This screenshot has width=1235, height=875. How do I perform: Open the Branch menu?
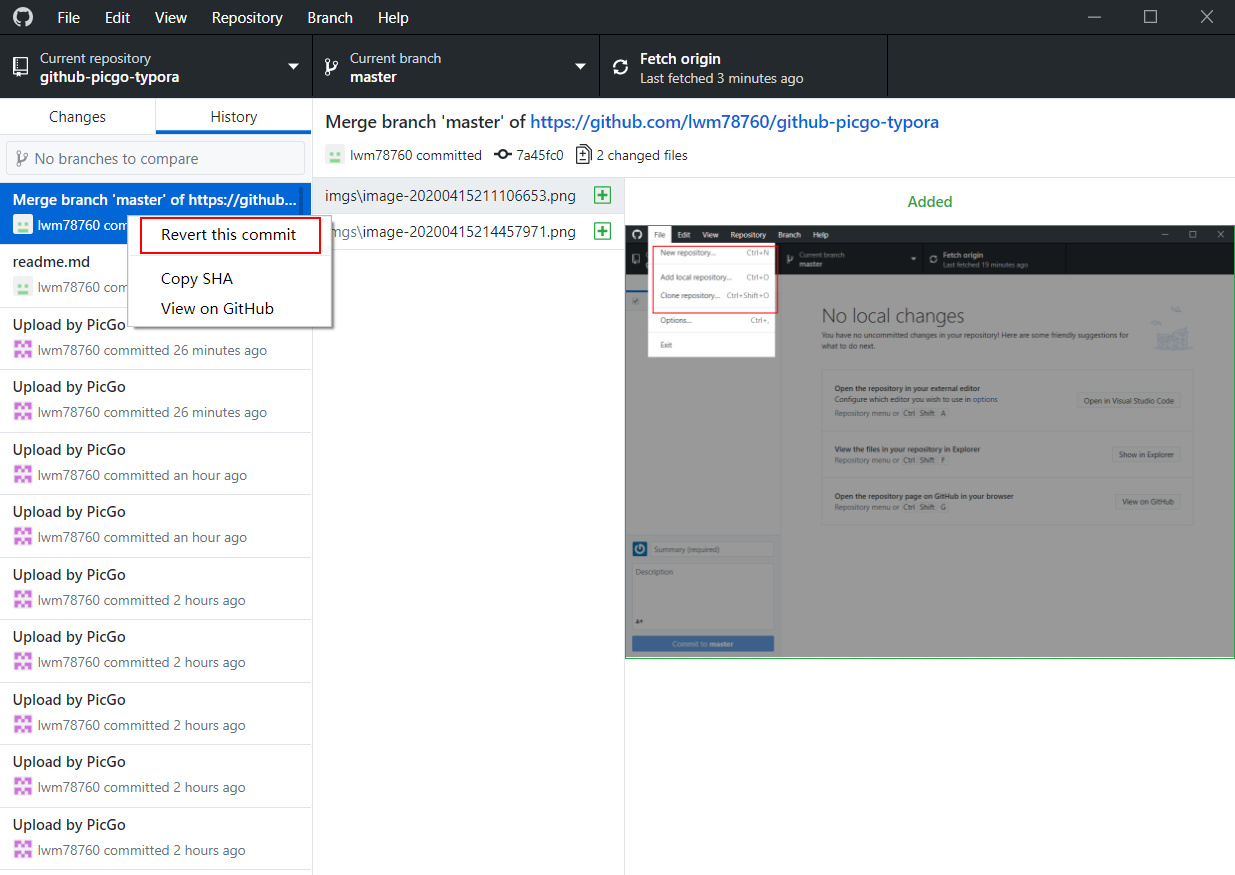pyautogui.click(x=330, y=17)
